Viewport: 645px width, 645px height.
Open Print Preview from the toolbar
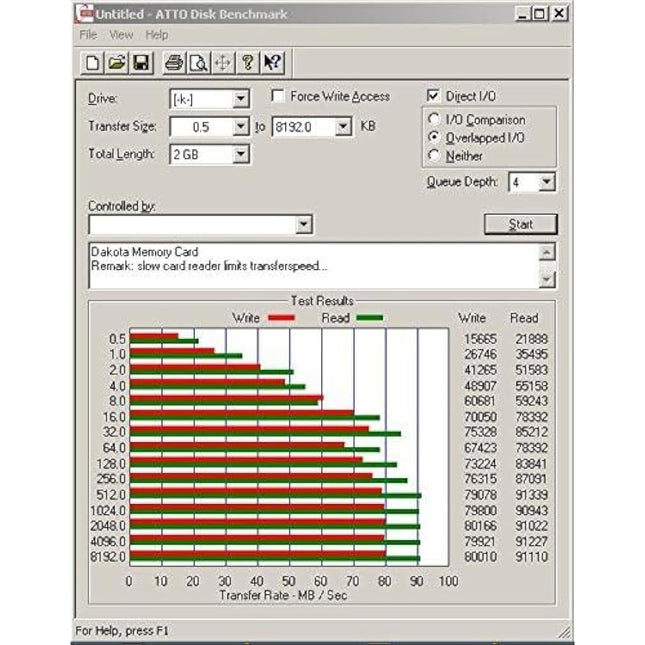click(x=198, y=63)
